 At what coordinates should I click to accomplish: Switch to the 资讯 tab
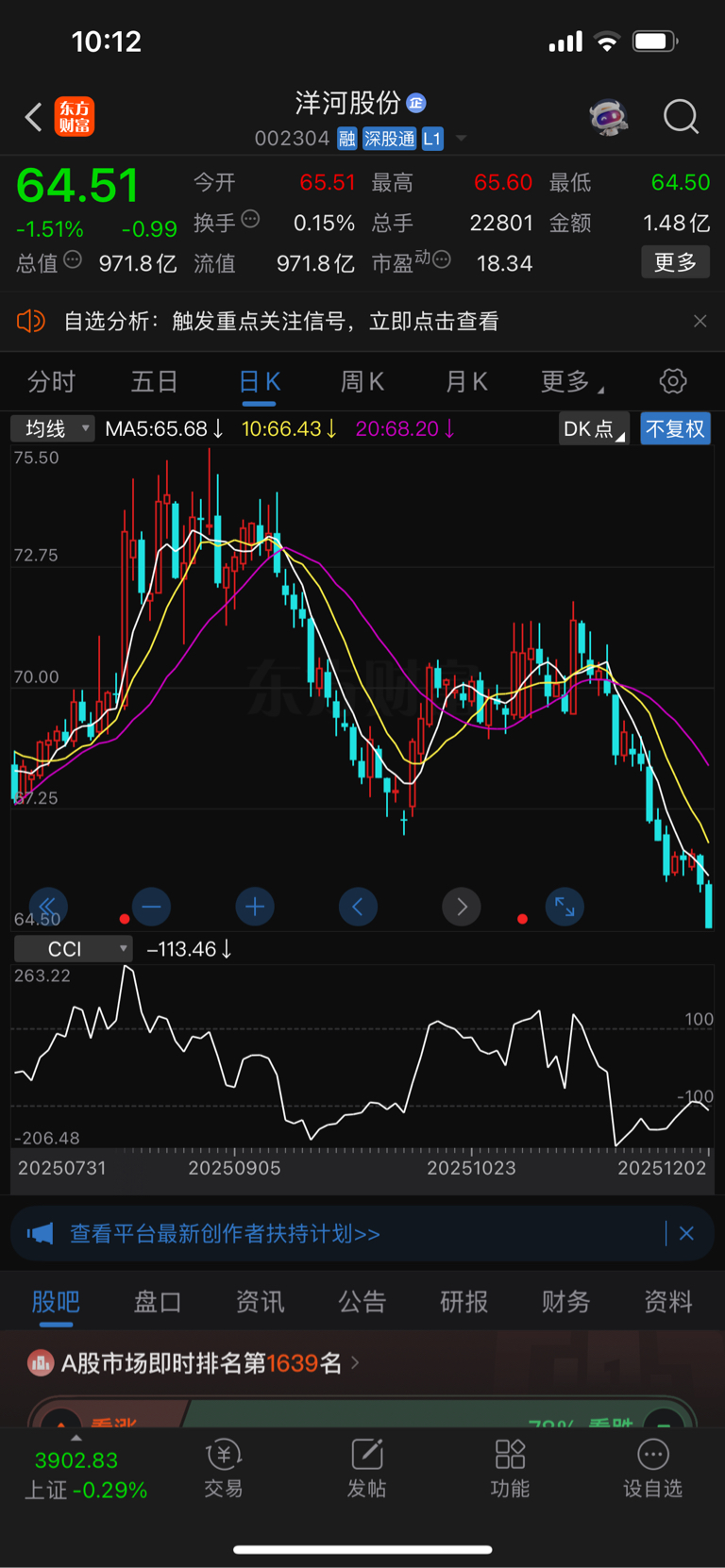(260, 1302)
